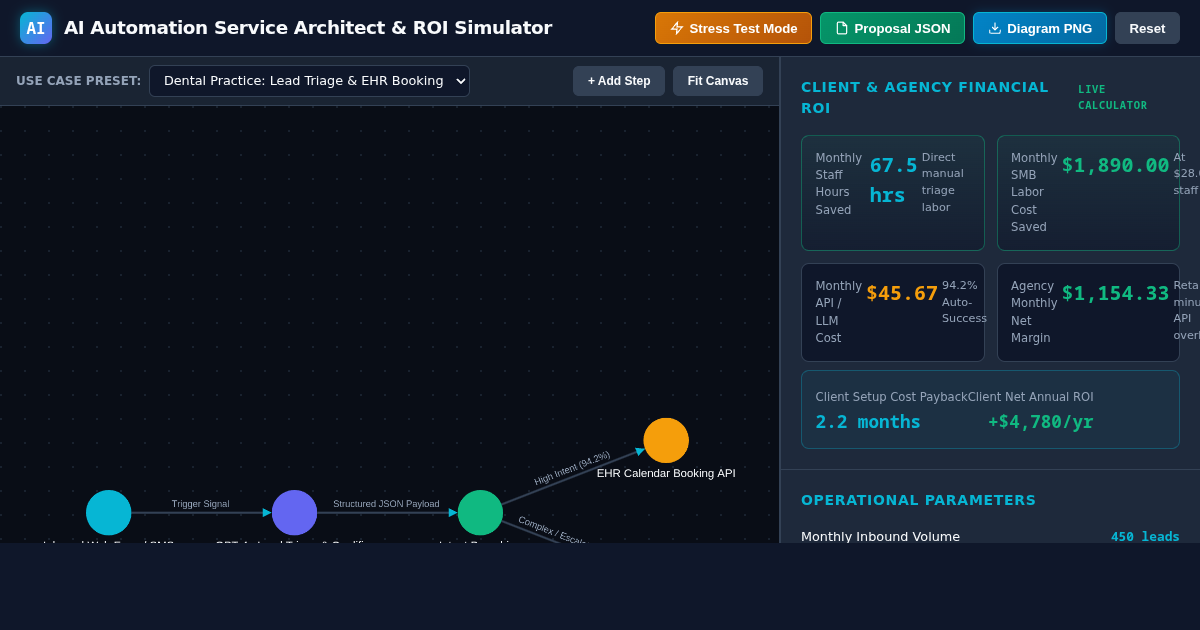Click the +$4,780/yr ROI value
This screenshot has height=630, width=1200.
(1041, 422)
